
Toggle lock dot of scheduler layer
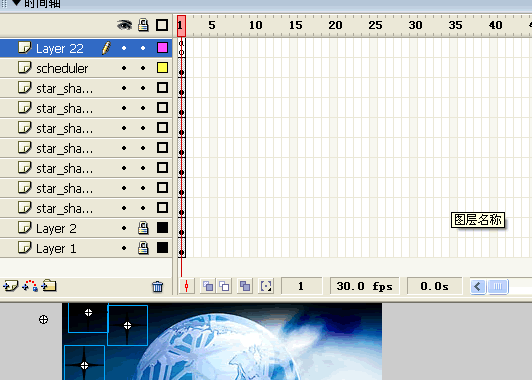(x=143, y=68)
